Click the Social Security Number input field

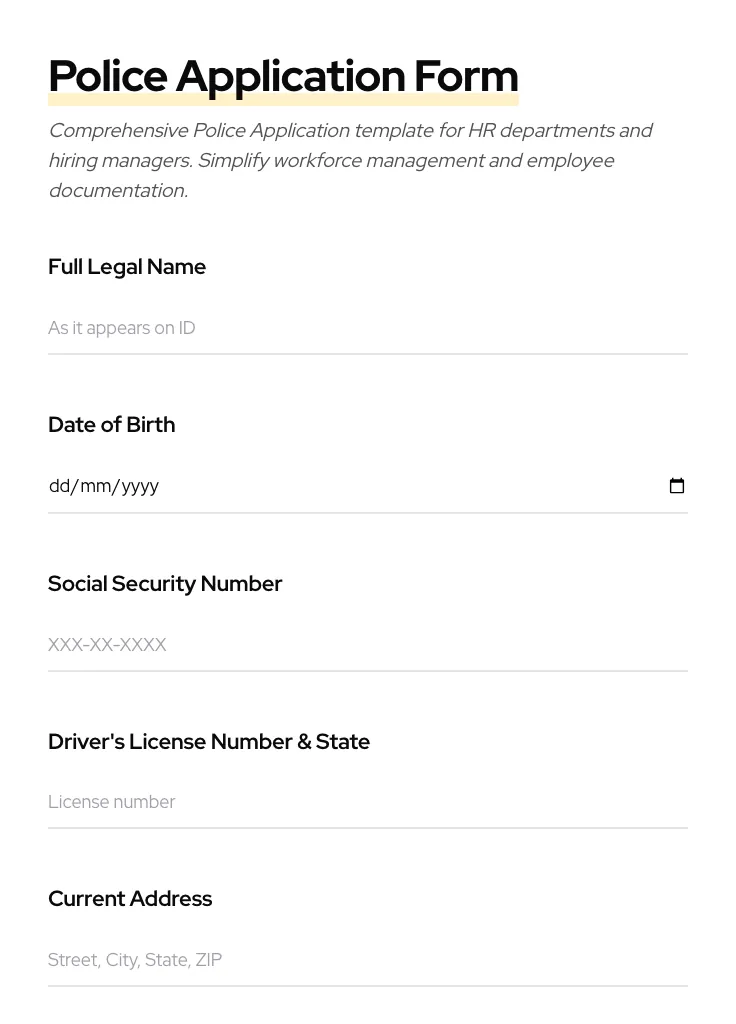368,645
